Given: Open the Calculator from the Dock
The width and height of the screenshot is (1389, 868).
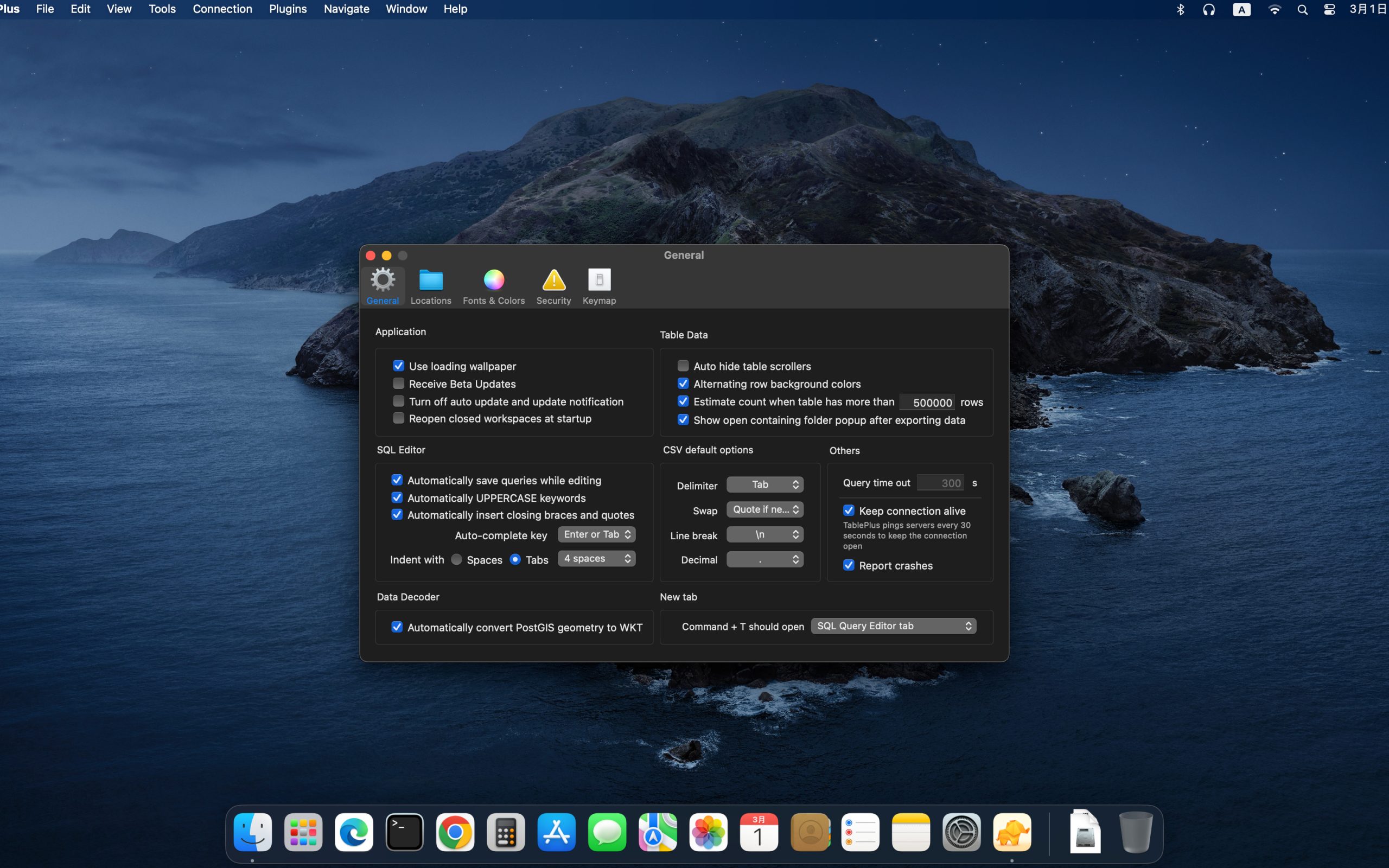Looking at the screenshot, I should (505, 831).
